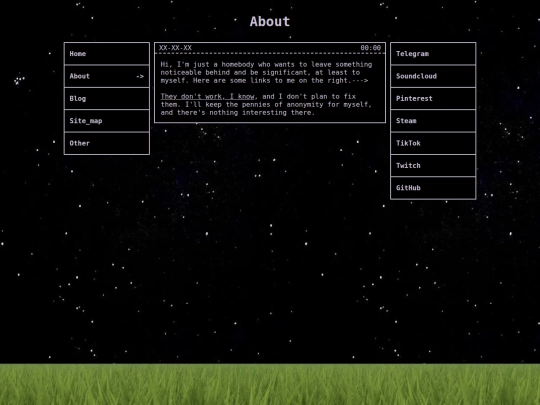Open the Home navigation item
This screenshot has height=405, width=540.
pyautogui.click(x=107, y=54)
